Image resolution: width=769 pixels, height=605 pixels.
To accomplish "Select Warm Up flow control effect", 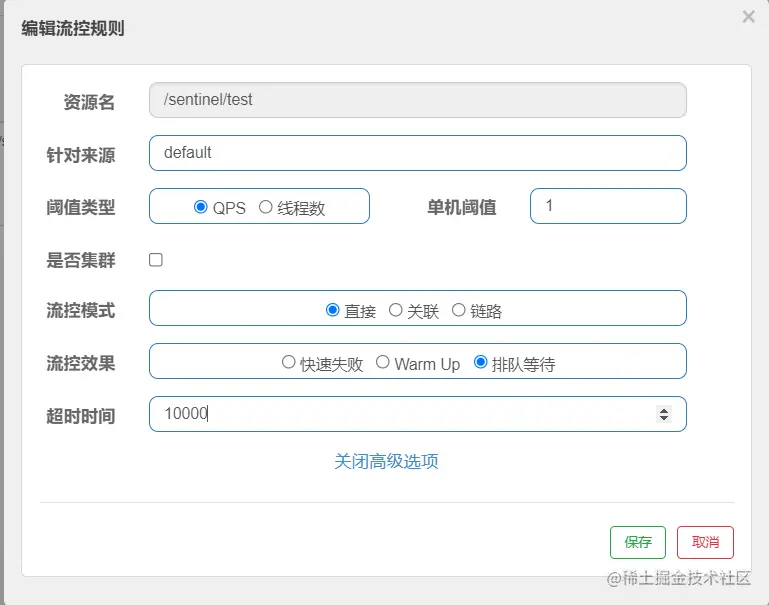I will pos(383,362).
